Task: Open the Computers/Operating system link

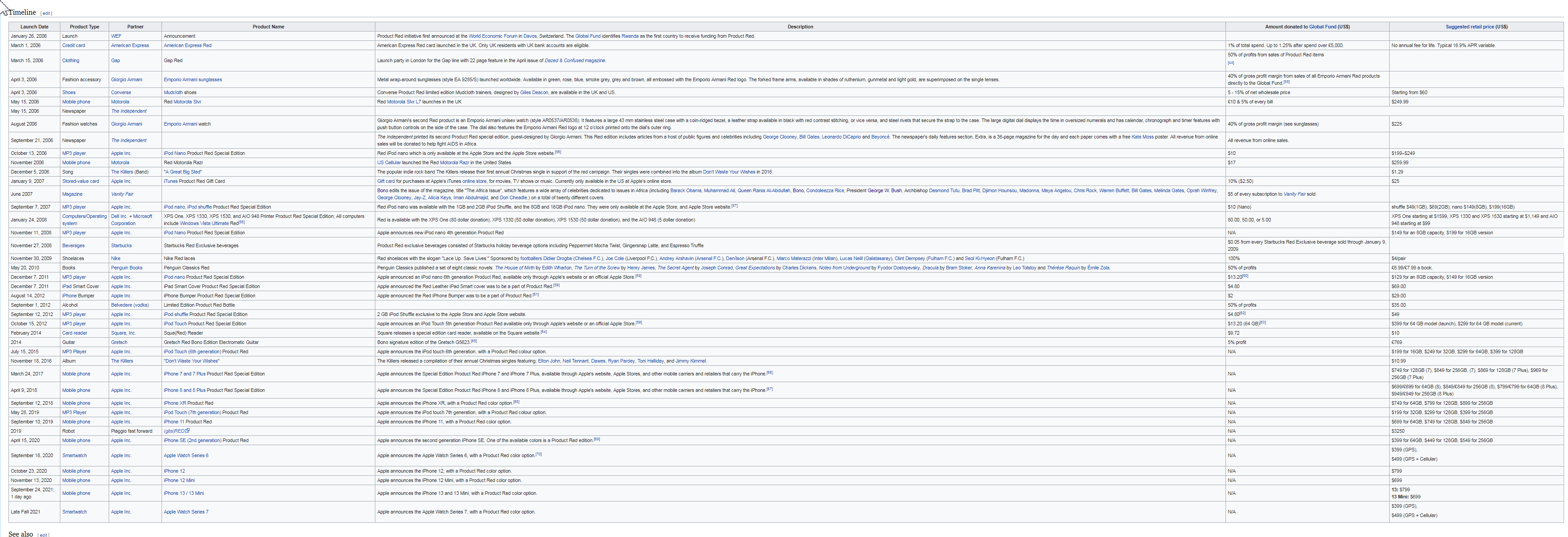Action: pos(84,220)
